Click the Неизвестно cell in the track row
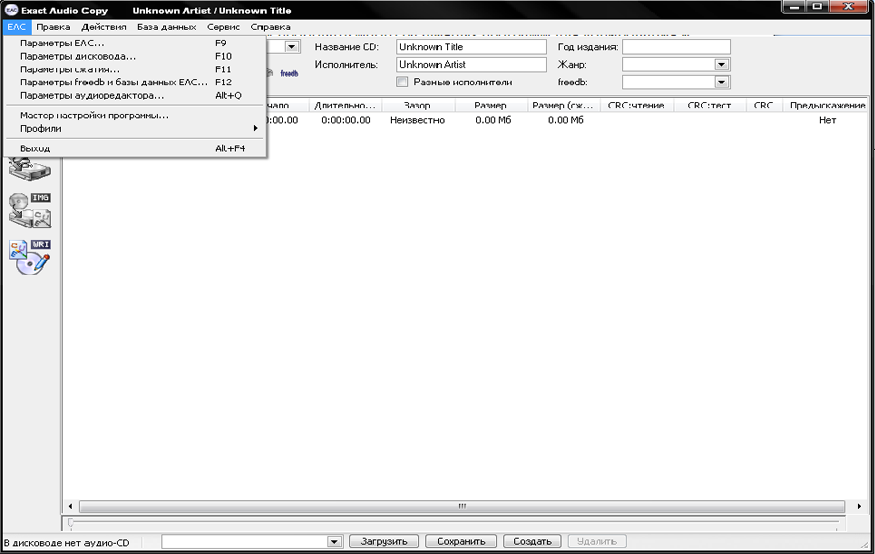 (417, 120)
